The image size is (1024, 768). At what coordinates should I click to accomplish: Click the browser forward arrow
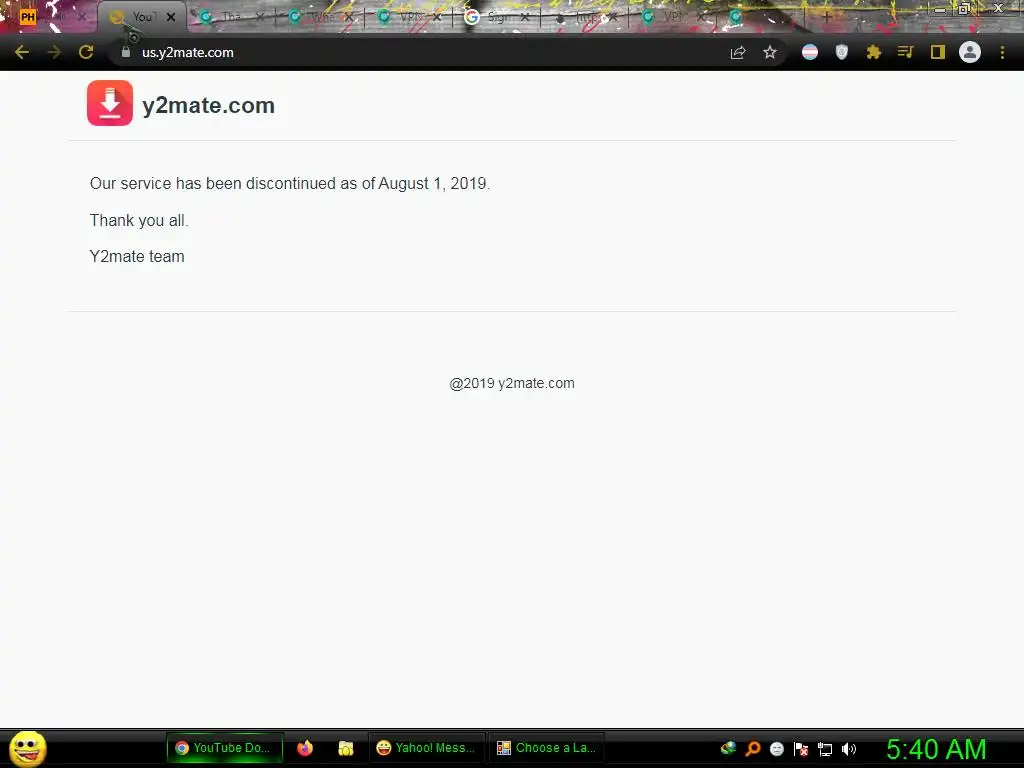(x=54, y=52)
